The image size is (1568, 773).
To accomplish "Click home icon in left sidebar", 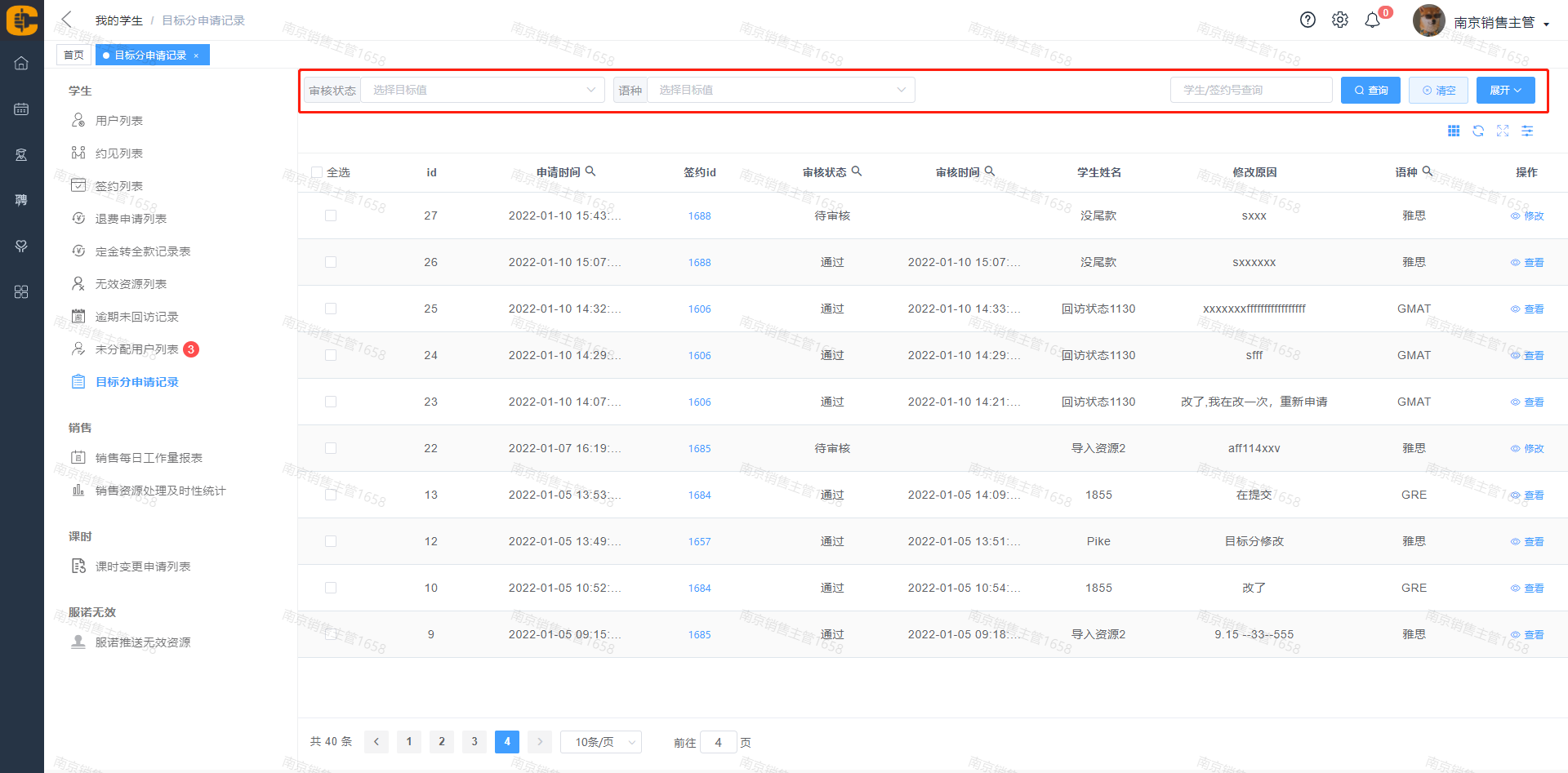I will coord(21,64).
